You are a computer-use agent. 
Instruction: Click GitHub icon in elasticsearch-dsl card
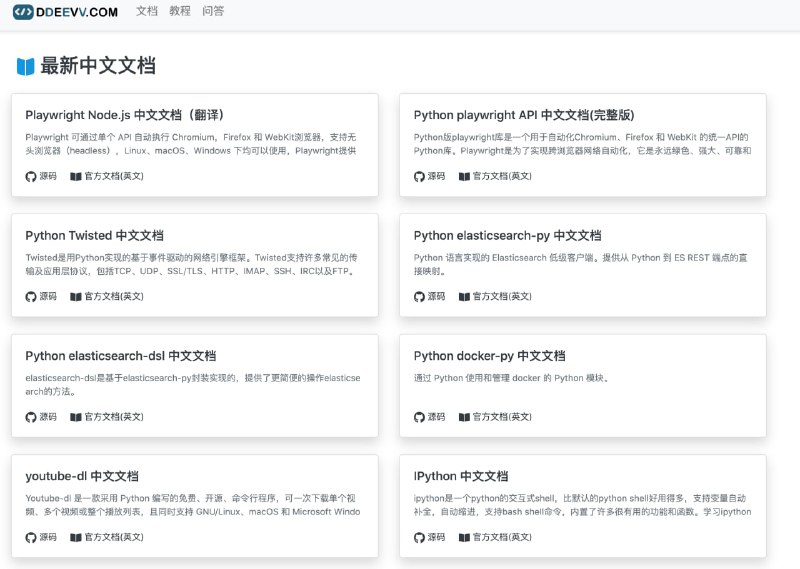[31, 417]
